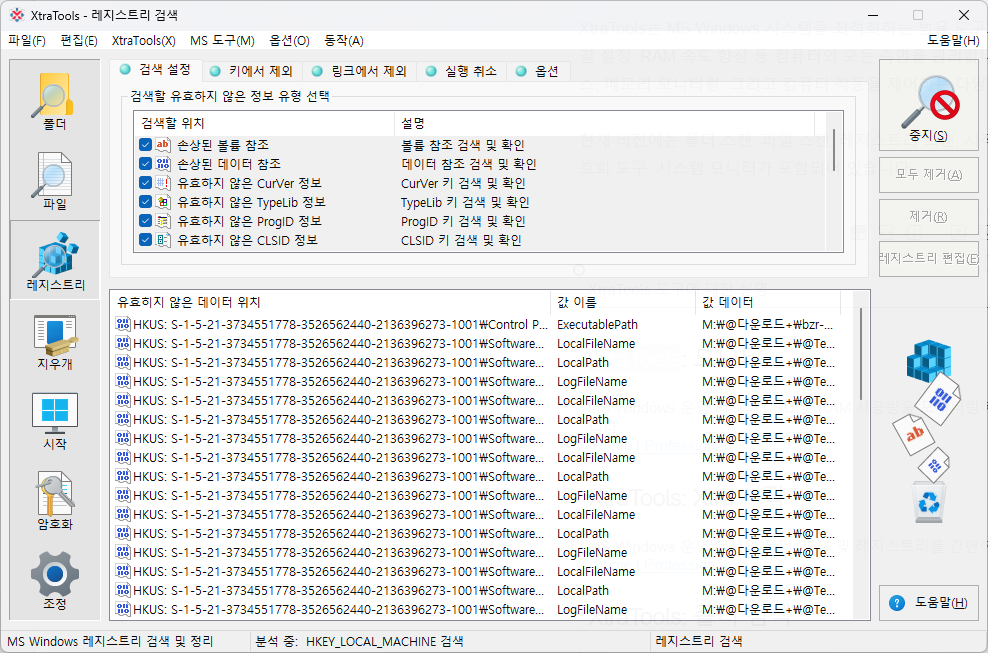
Task: Click the TypeLib 키 검색 및 확인 description
Action: (x=465, y=202)
